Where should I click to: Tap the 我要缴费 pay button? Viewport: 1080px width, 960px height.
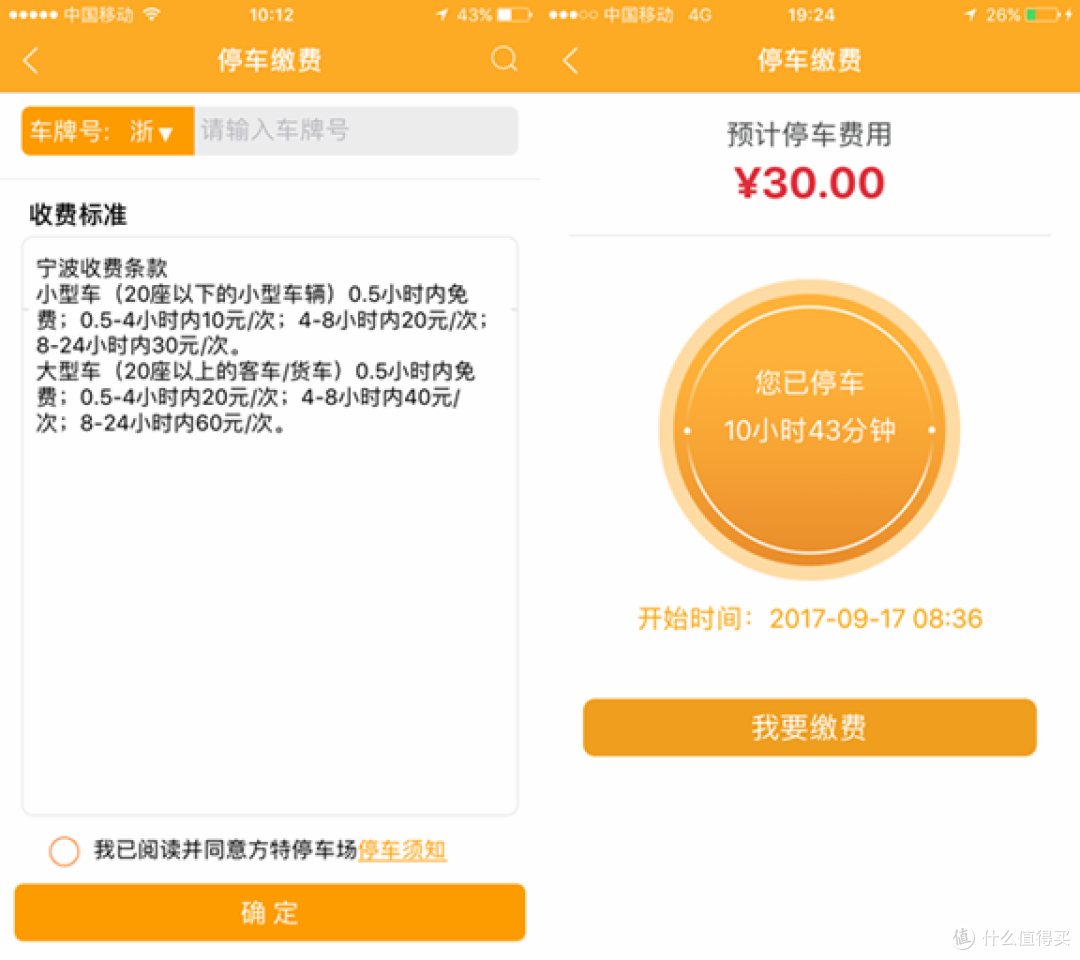(809, 727)
